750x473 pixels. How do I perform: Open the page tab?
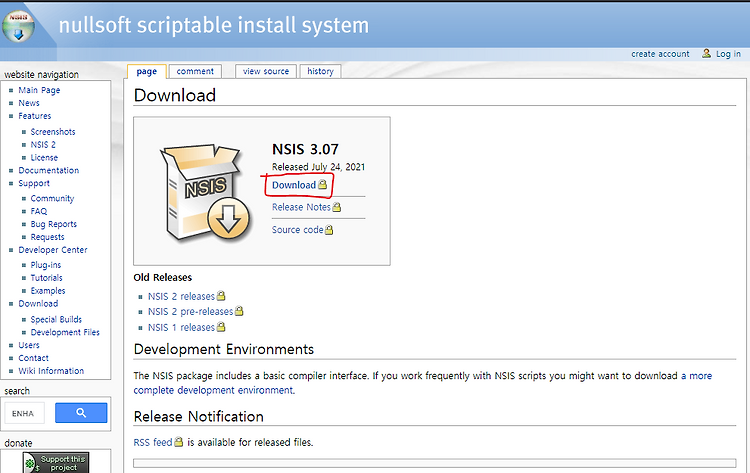(146, 71)
